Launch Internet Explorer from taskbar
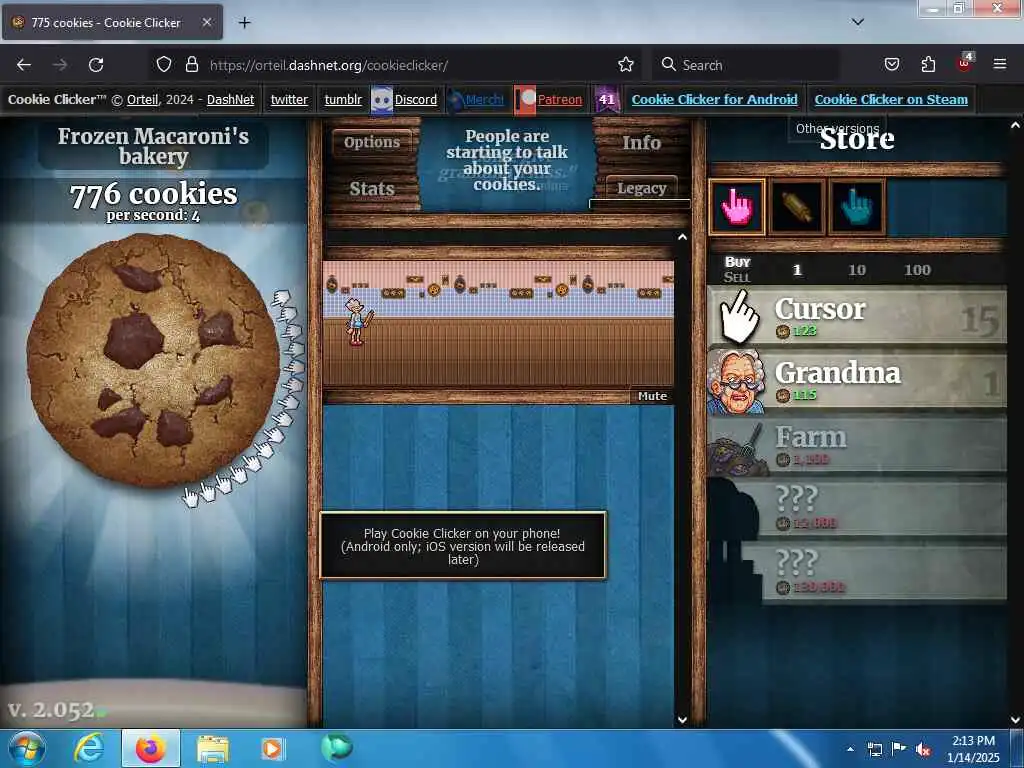Viewport: 1024px width, 768px height. click(x=88, y=749)
